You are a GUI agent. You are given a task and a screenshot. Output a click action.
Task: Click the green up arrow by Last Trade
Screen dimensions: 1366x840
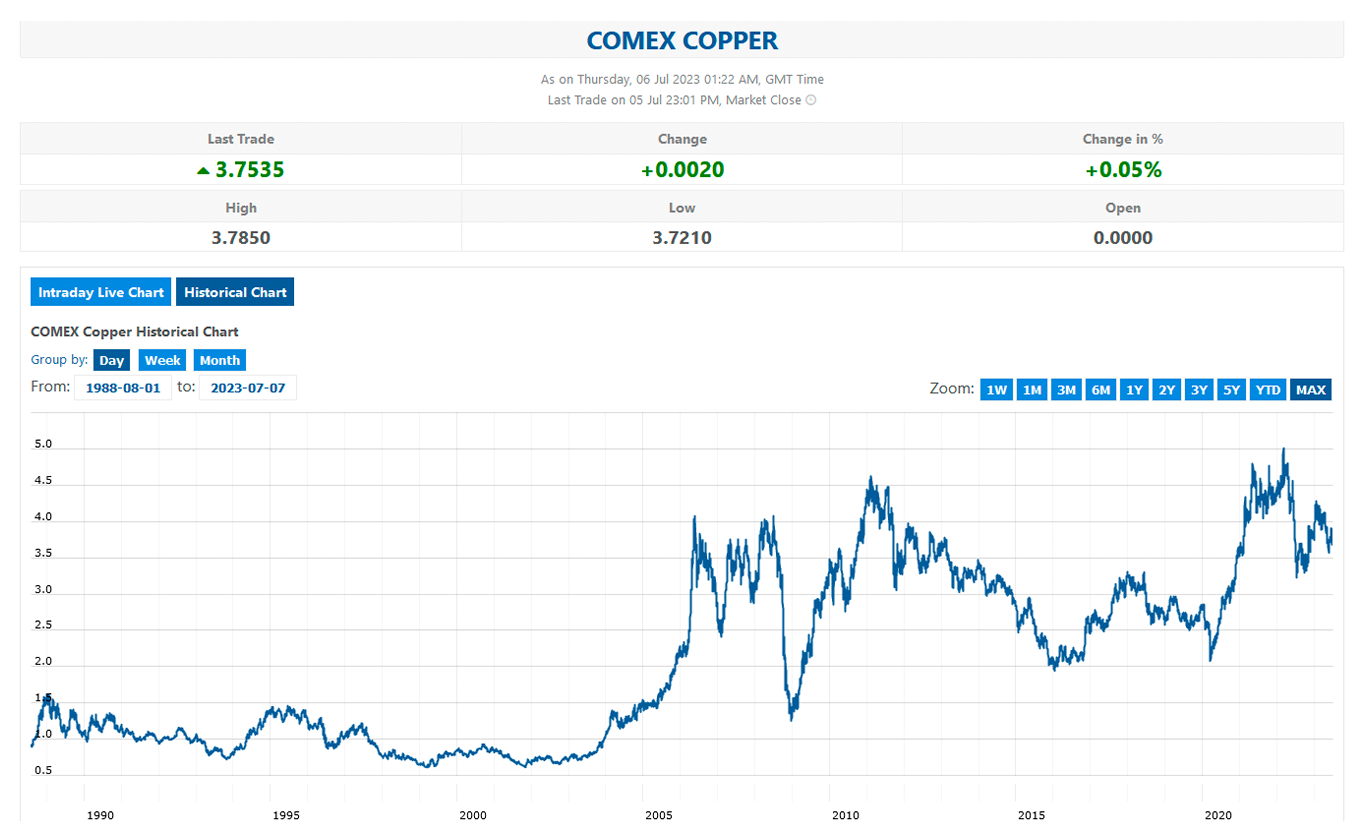click(x=203, y=171)
